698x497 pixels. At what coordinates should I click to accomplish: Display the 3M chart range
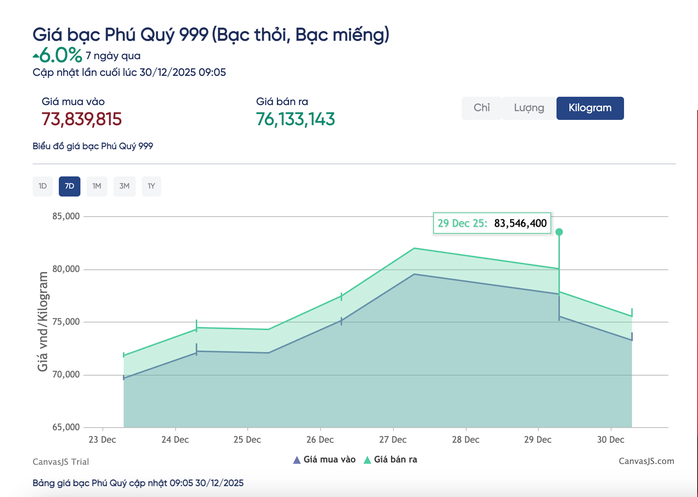[x=123, y=186]
